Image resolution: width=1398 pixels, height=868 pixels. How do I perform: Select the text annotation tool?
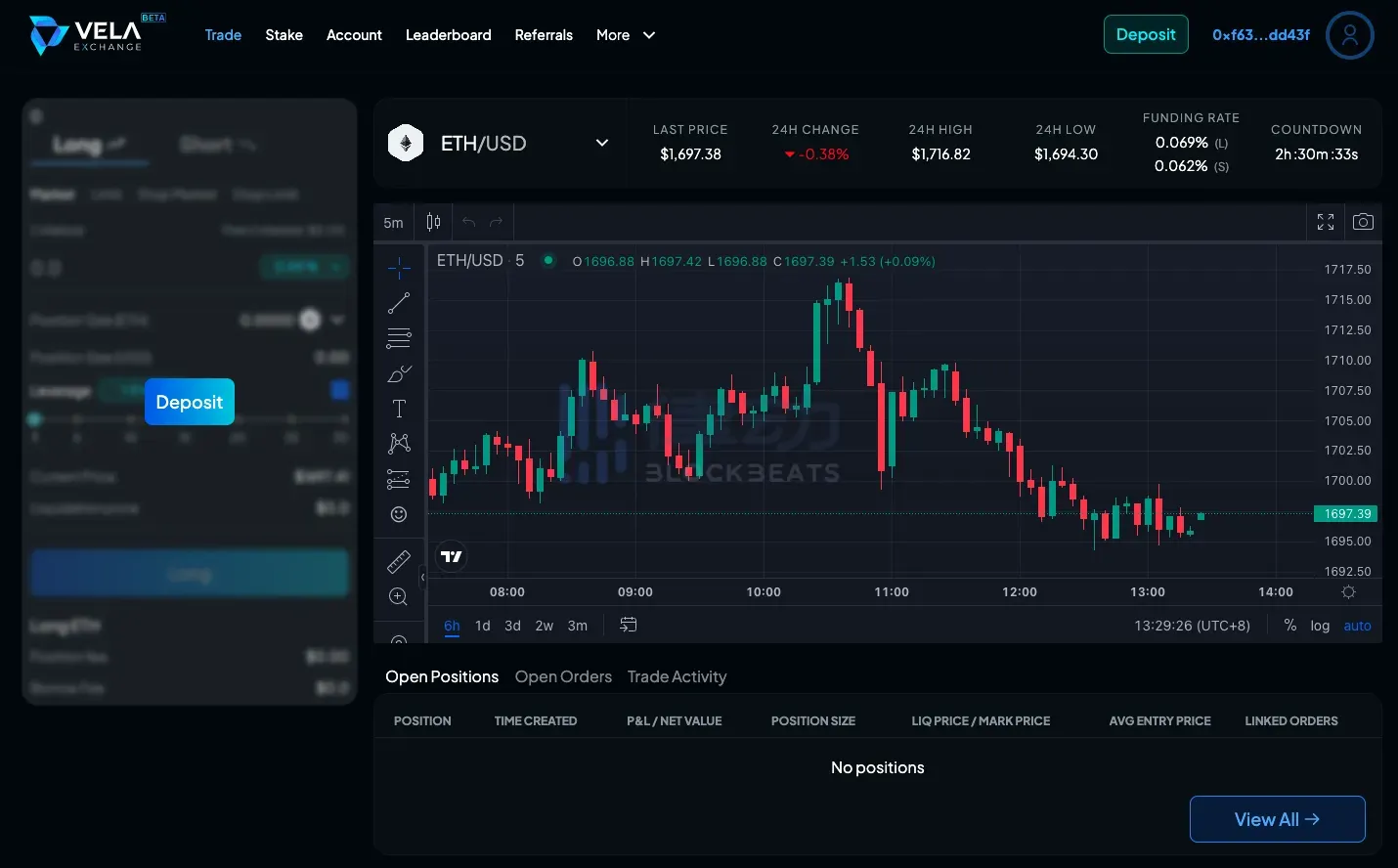399,409
